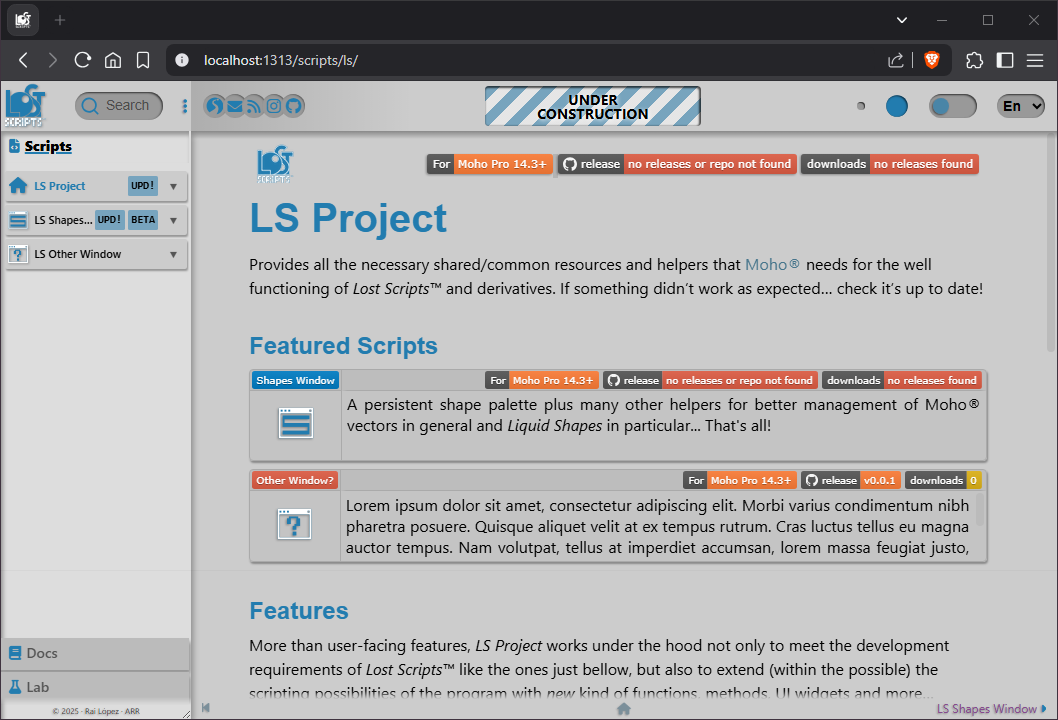Select LS Project in the sidebar list

pos(60,186)
